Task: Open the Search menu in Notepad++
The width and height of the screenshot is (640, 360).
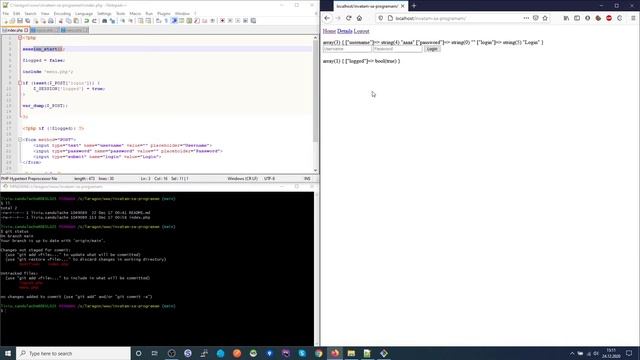Action: click(x=30, y=13)
